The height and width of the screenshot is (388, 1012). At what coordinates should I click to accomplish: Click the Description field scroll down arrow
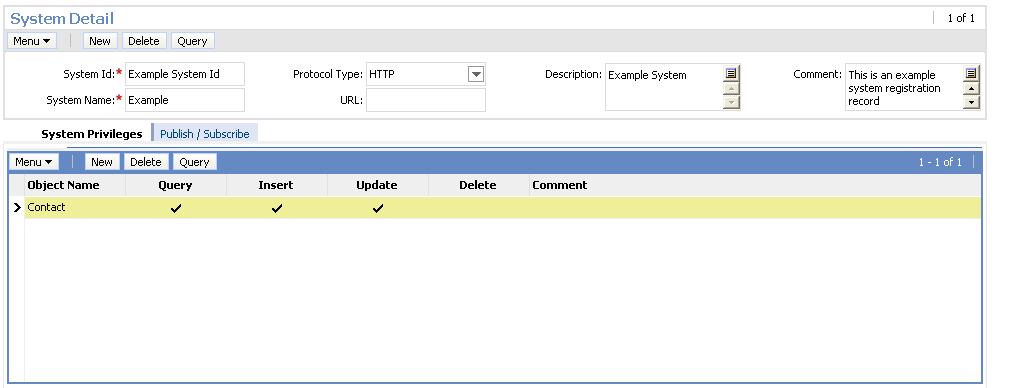pyautogui.click(x=731, y=102)
